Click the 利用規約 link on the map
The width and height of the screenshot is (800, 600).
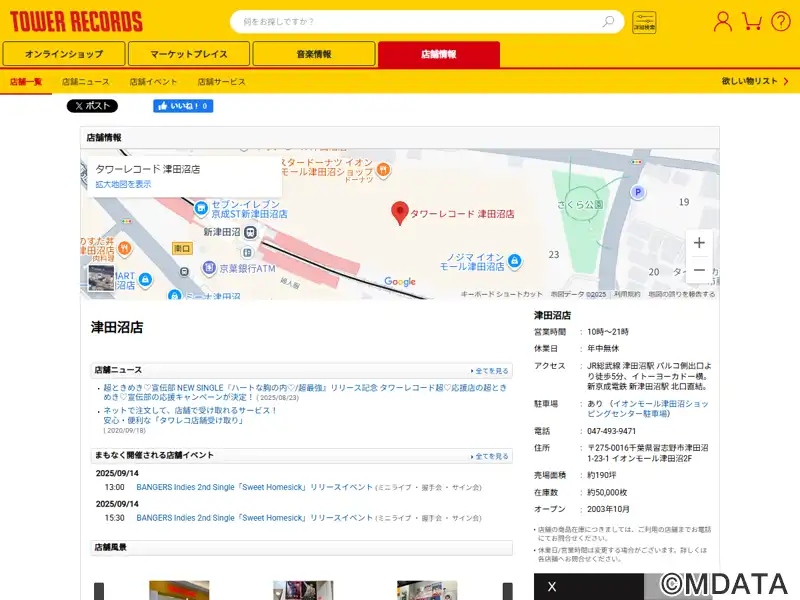pyautogui.click(x=627, y=294)
